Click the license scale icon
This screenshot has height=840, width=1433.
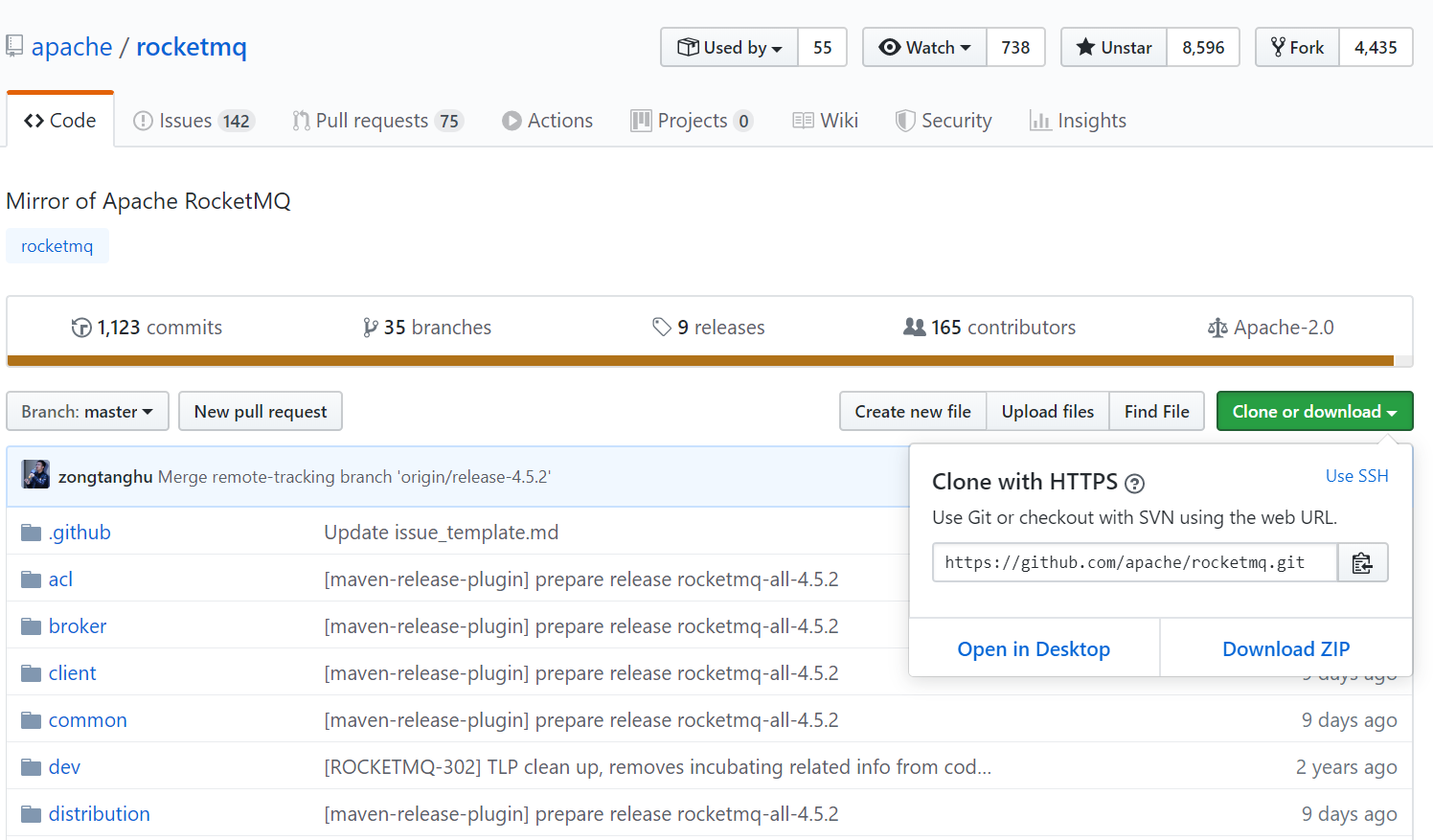[x=1217, y=329]
